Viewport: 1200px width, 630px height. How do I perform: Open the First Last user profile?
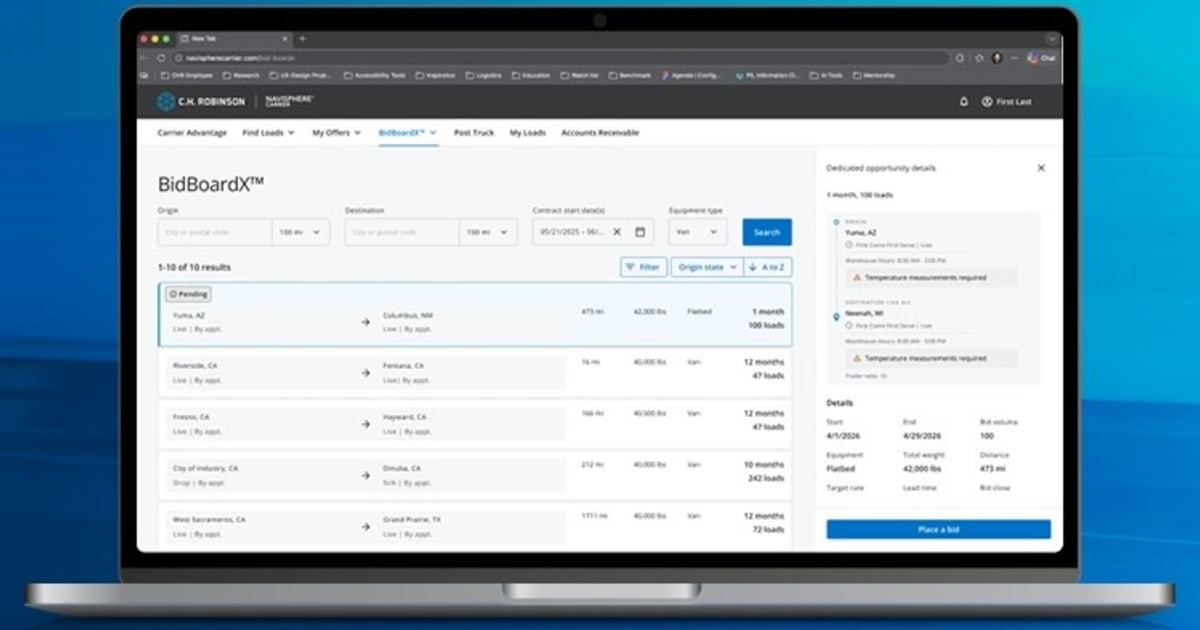[x=1007, y=102]
